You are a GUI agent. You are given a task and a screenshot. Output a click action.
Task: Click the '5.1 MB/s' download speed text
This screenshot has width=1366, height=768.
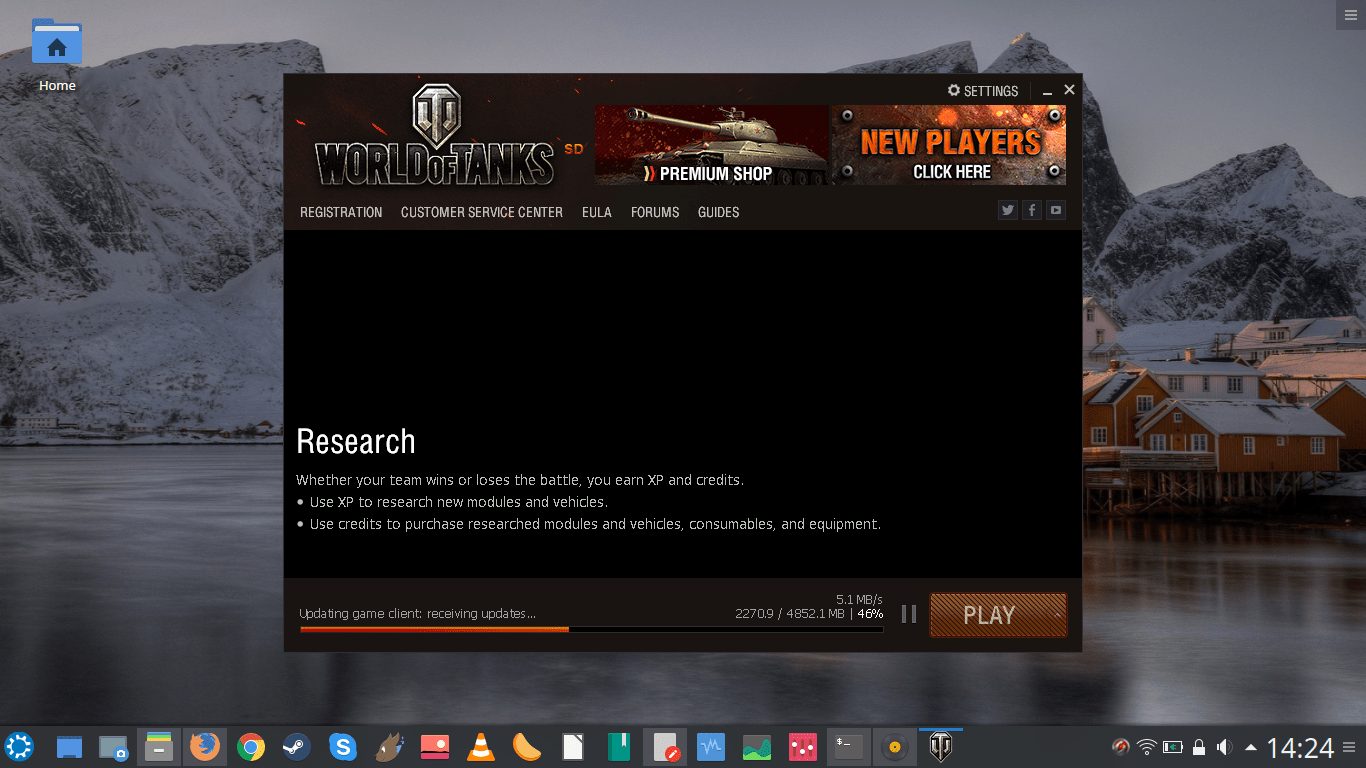859,600
